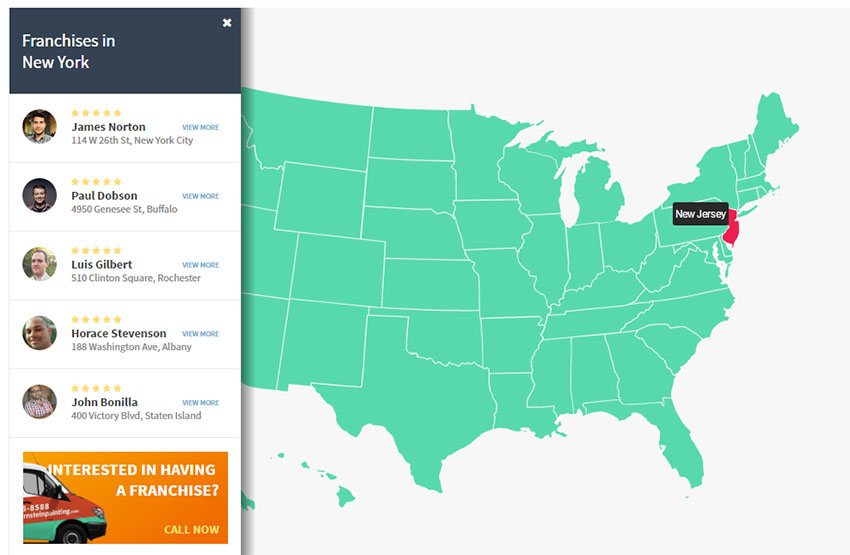
Task: Click the New Jersey tooltip label
Action: coord(700,214)
